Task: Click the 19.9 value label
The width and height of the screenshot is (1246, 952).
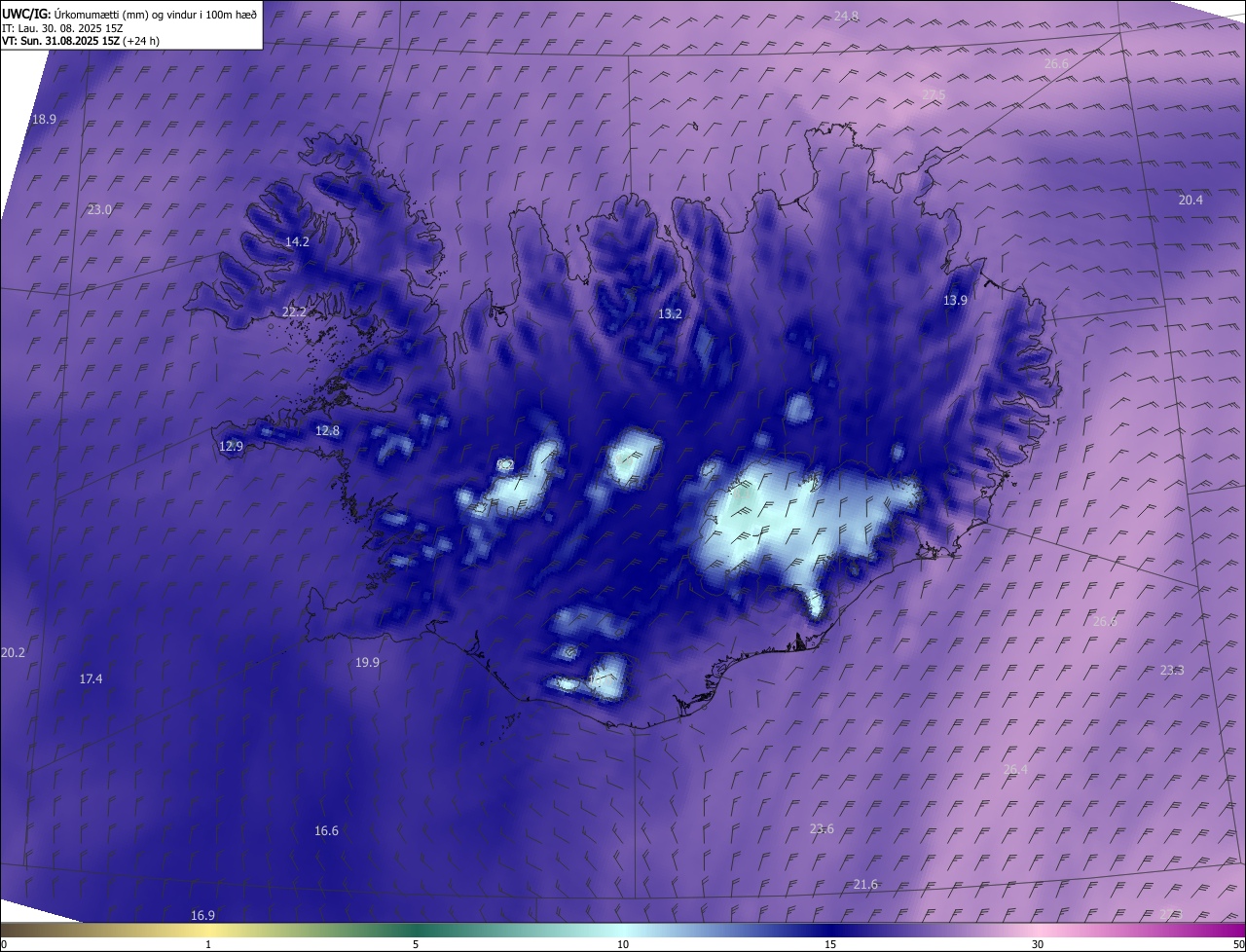Action: pos(367,662)
